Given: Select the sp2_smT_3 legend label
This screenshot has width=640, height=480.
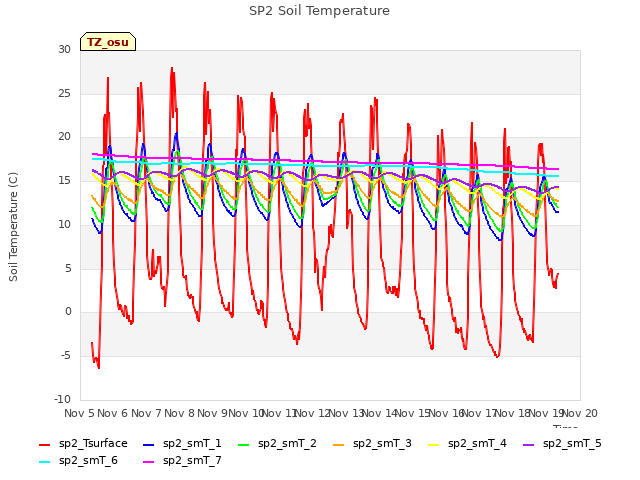Looking at the screenshot, I should [382, 444].
